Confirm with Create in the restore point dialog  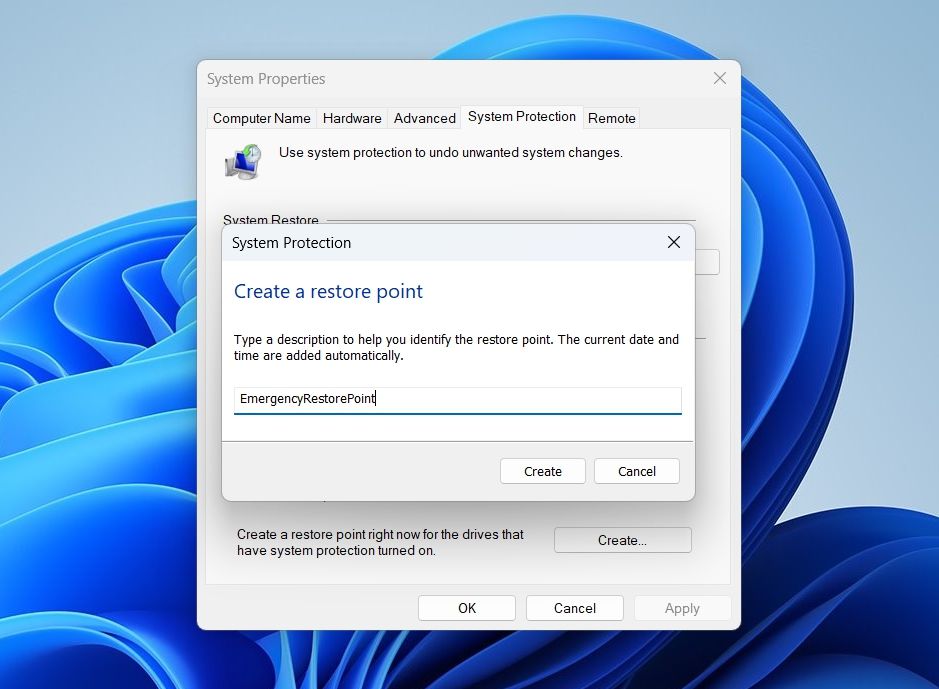(543, 471)
